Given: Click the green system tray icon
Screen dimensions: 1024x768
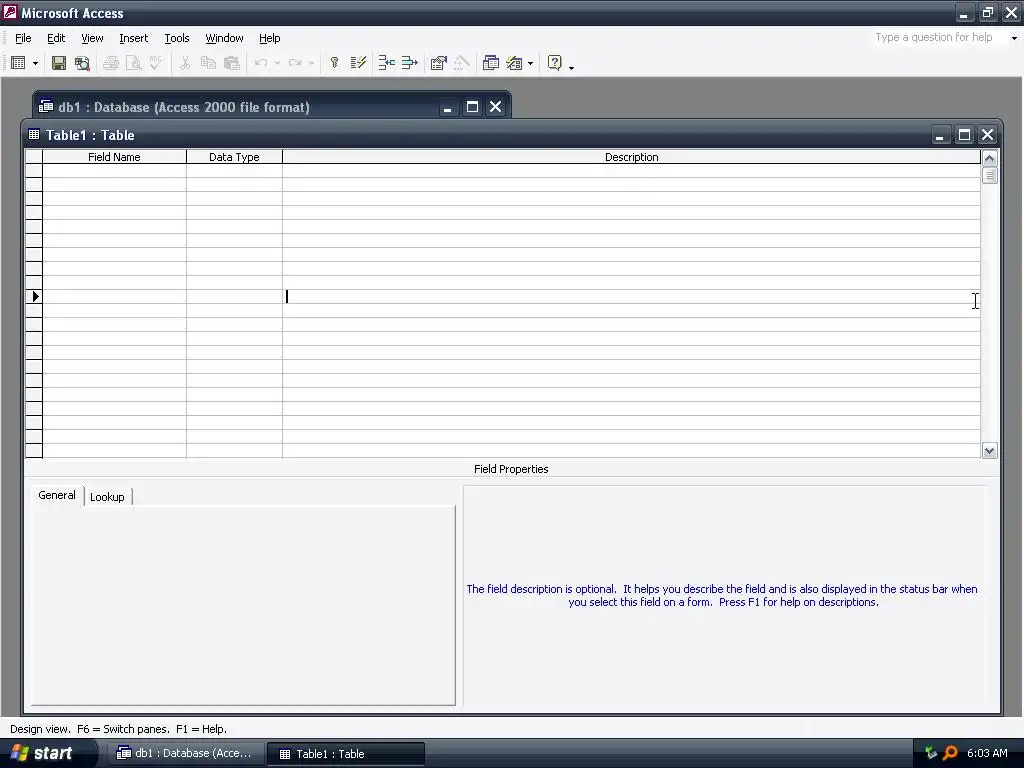Looking at the screenshot, I should coord(931,753).
